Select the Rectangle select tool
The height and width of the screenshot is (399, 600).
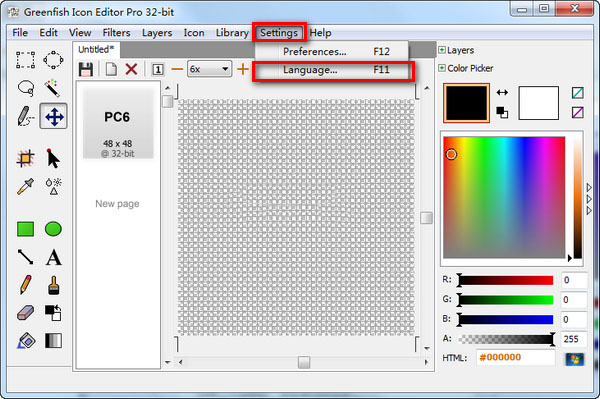coord(25,60)
